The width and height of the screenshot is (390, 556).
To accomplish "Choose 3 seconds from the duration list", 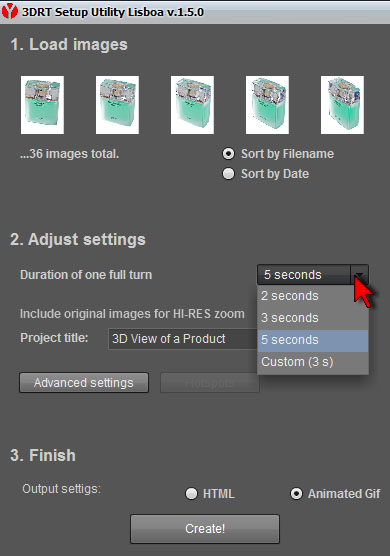I will [x=313, y=318].
